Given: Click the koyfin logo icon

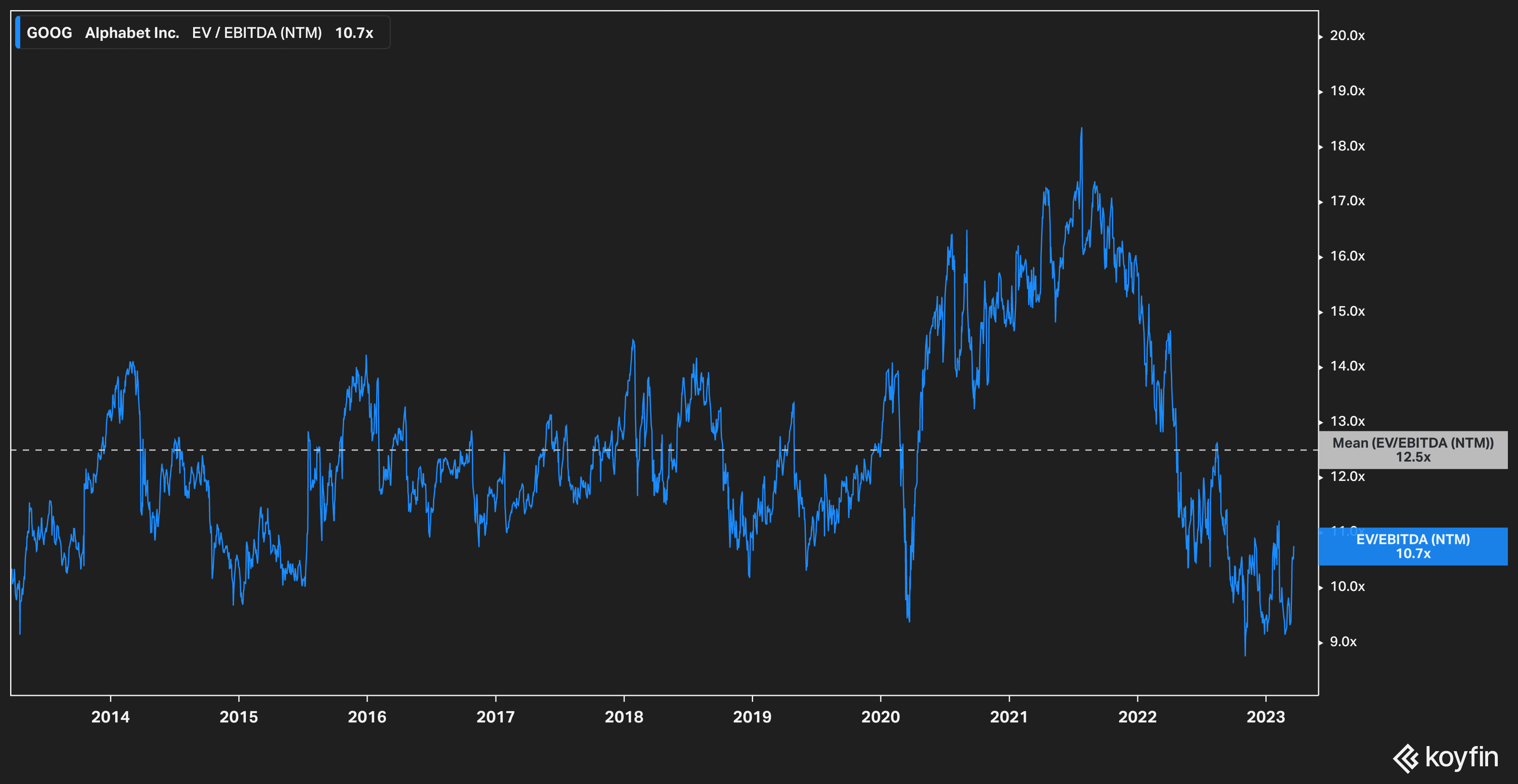Looking at the screenshot, I should (1406, 758).
